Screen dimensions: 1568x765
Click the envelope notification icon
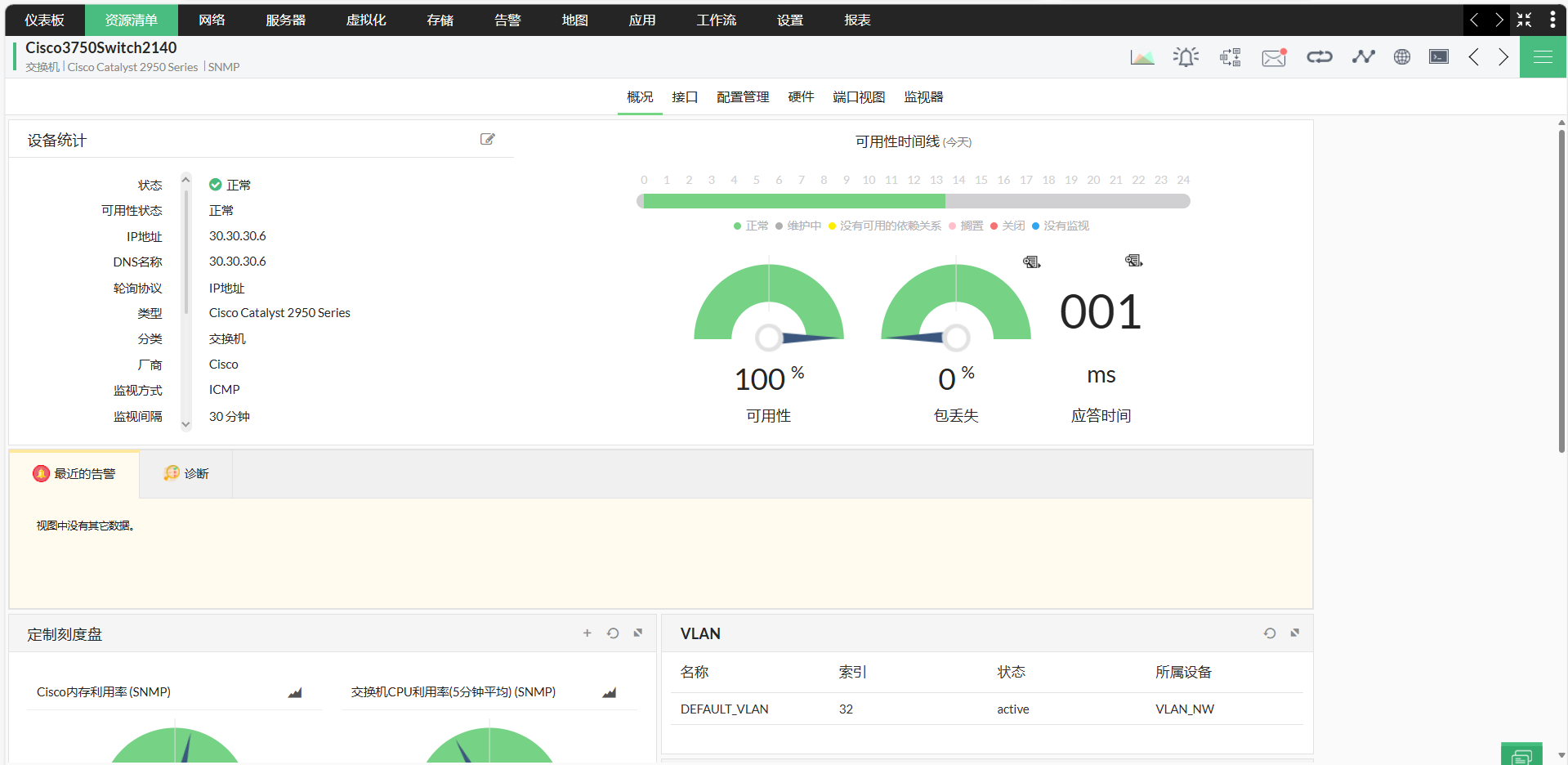(1274, 57)
